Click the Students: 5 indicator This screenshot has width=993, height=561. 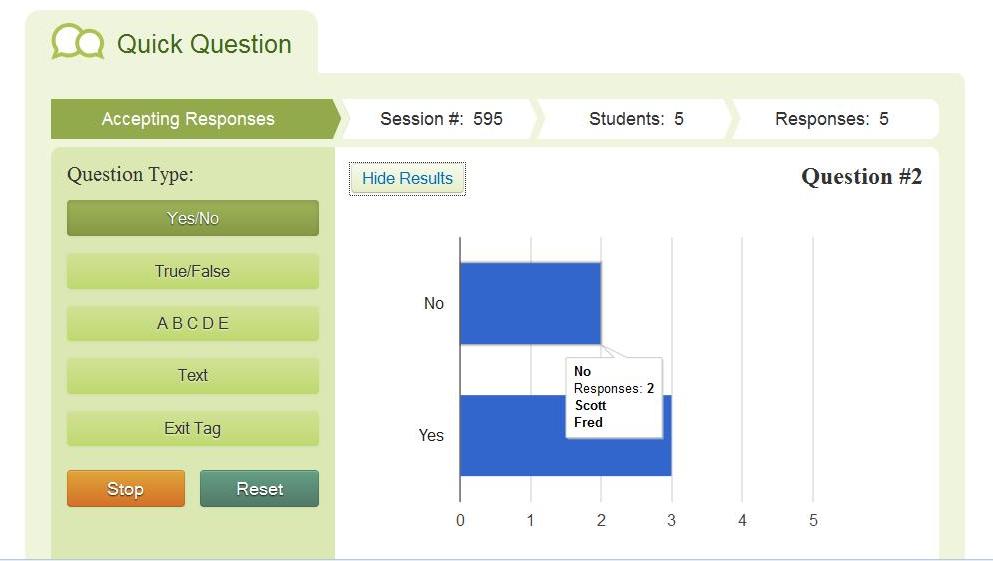[636, 118]
